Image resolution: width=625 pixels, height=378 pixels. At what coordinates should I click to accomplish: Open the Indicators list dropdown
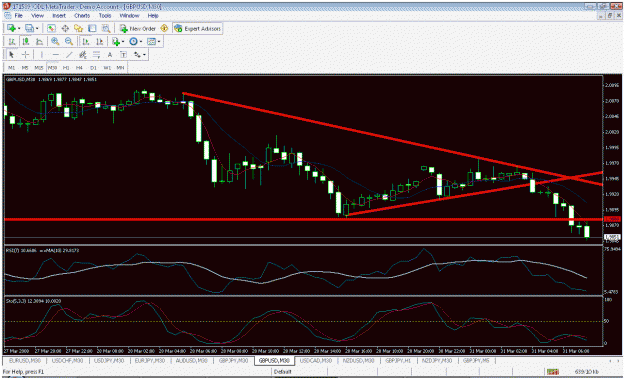[x=123, y=41]
